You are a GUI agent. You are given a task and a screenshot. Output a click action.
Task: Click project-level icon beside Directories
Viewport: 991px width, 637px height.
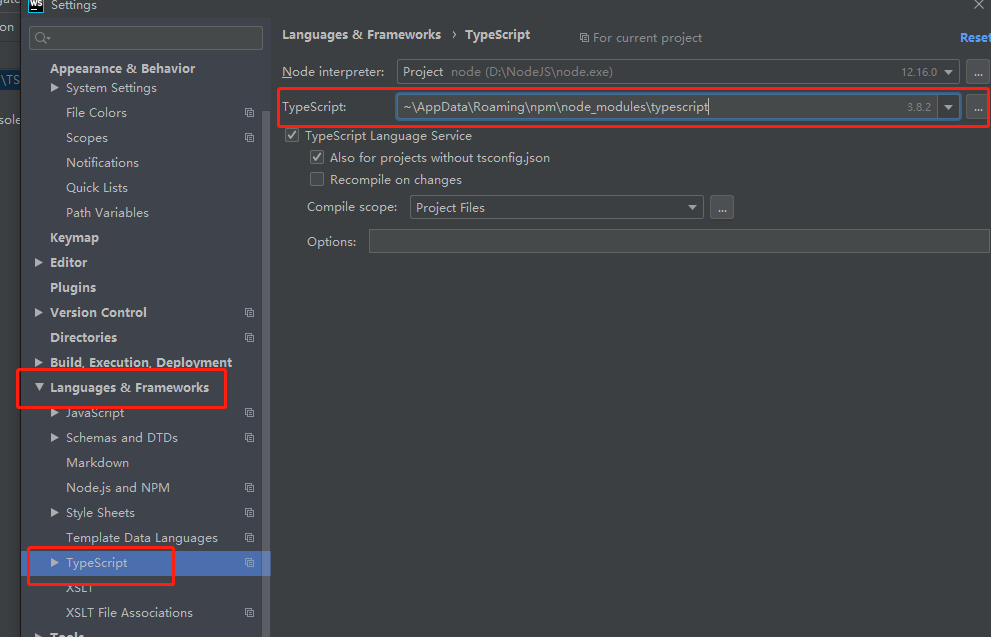[x=250, y=337]
